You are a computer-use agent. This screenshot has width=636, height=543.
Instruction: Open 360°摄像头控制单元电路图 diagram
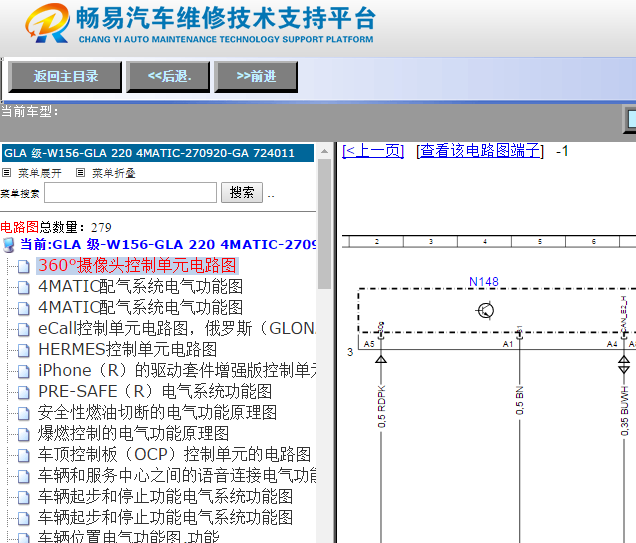pos(137,266)
